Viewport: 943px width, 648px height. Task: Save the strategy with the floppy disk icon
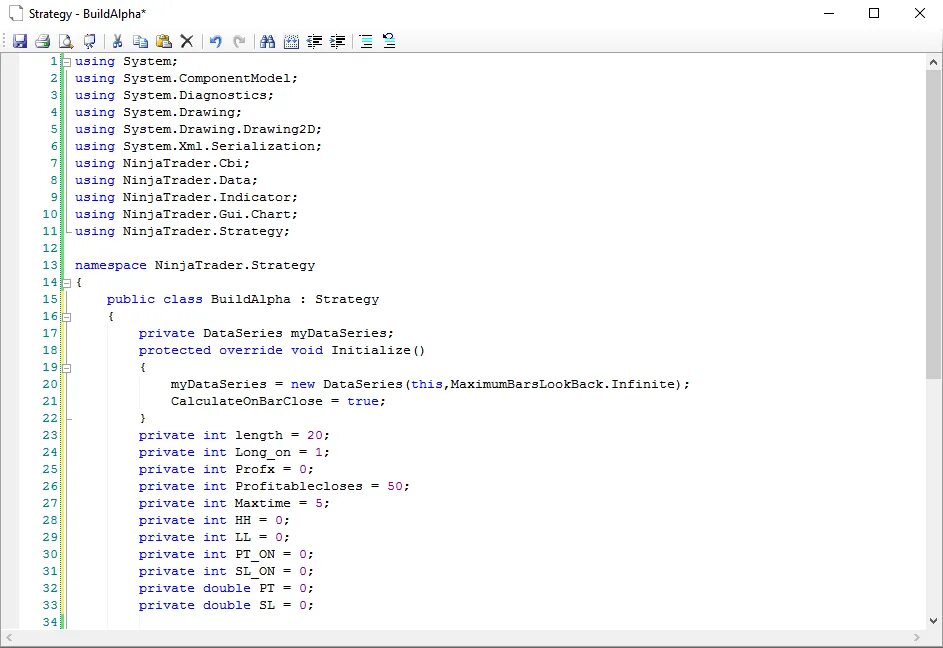(20, 41)
